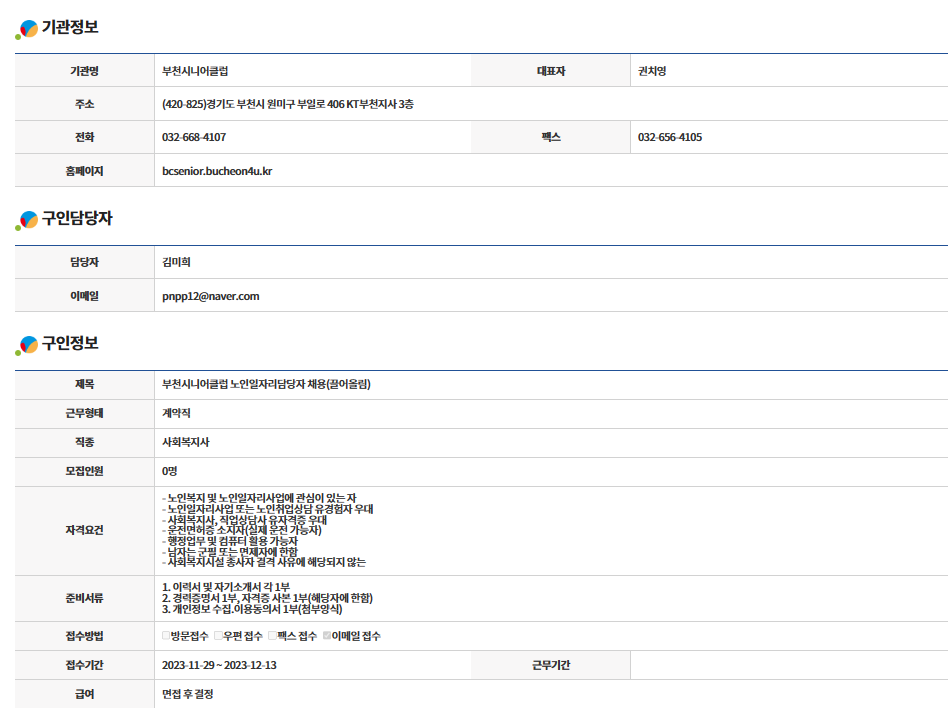This screenshot has height=708, width=952.
Task: Click the address text starting with (420-825)
Action: (x=287, y=104)
